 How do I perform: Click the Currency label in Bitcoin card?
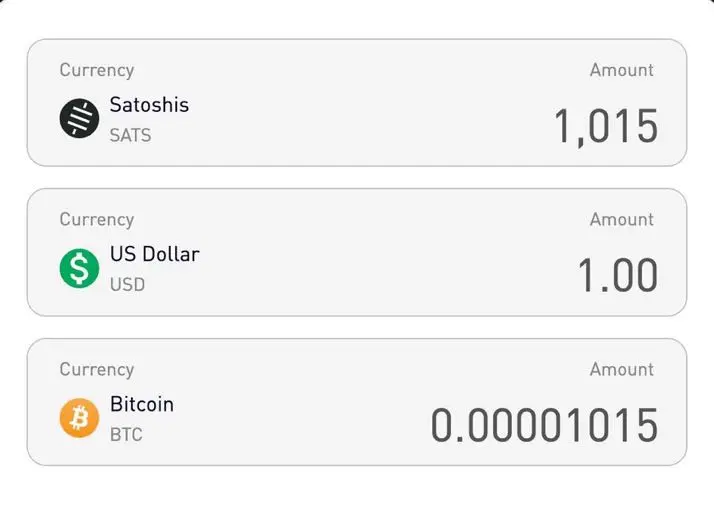click(97, 369)
